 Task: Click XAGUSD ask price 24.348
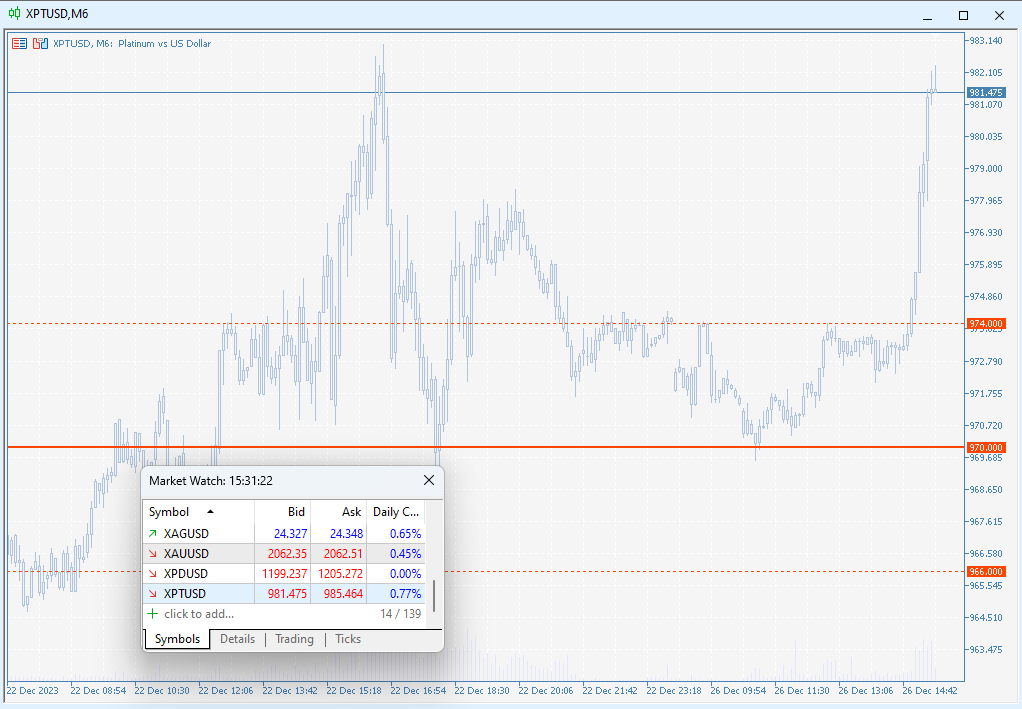pos(346,534)
